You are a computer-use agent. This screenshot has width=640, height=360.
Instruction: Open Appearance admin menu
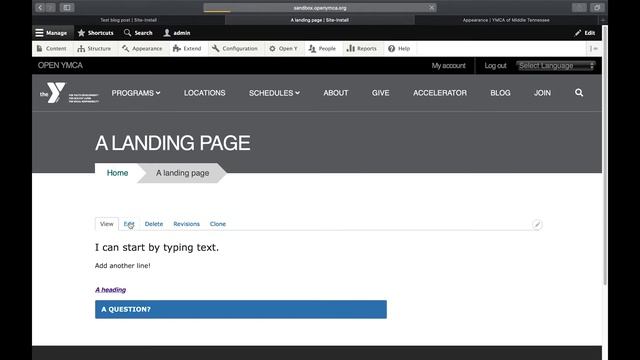tap(142, 49)
